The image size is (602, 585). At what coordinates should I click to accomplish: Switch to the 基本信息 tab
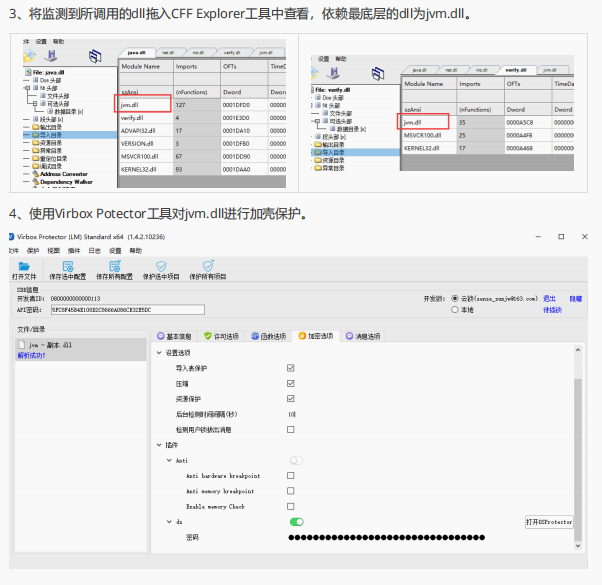tap(174, 336)
